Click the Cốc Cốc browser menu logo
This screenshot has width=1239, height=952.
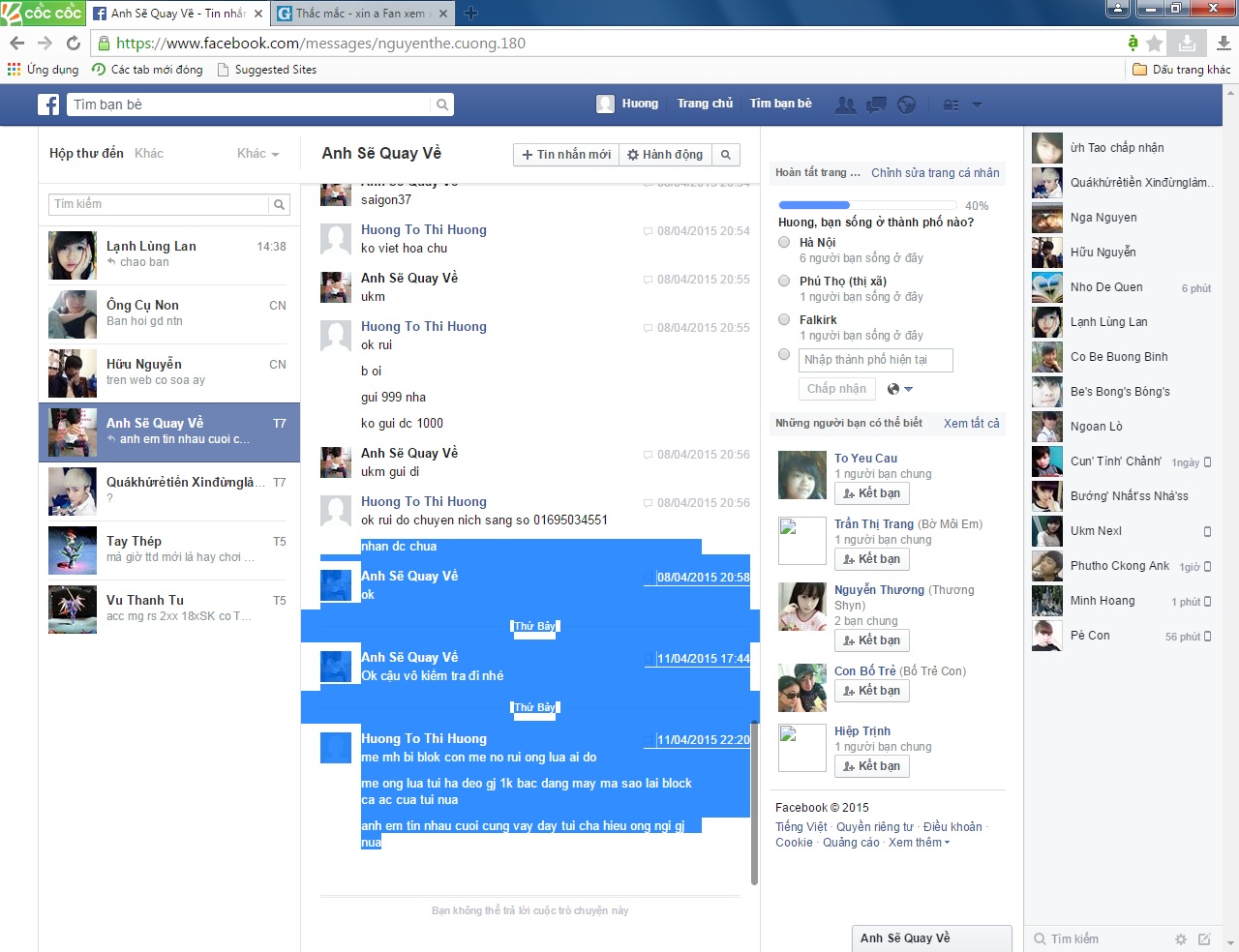[42, 13]
